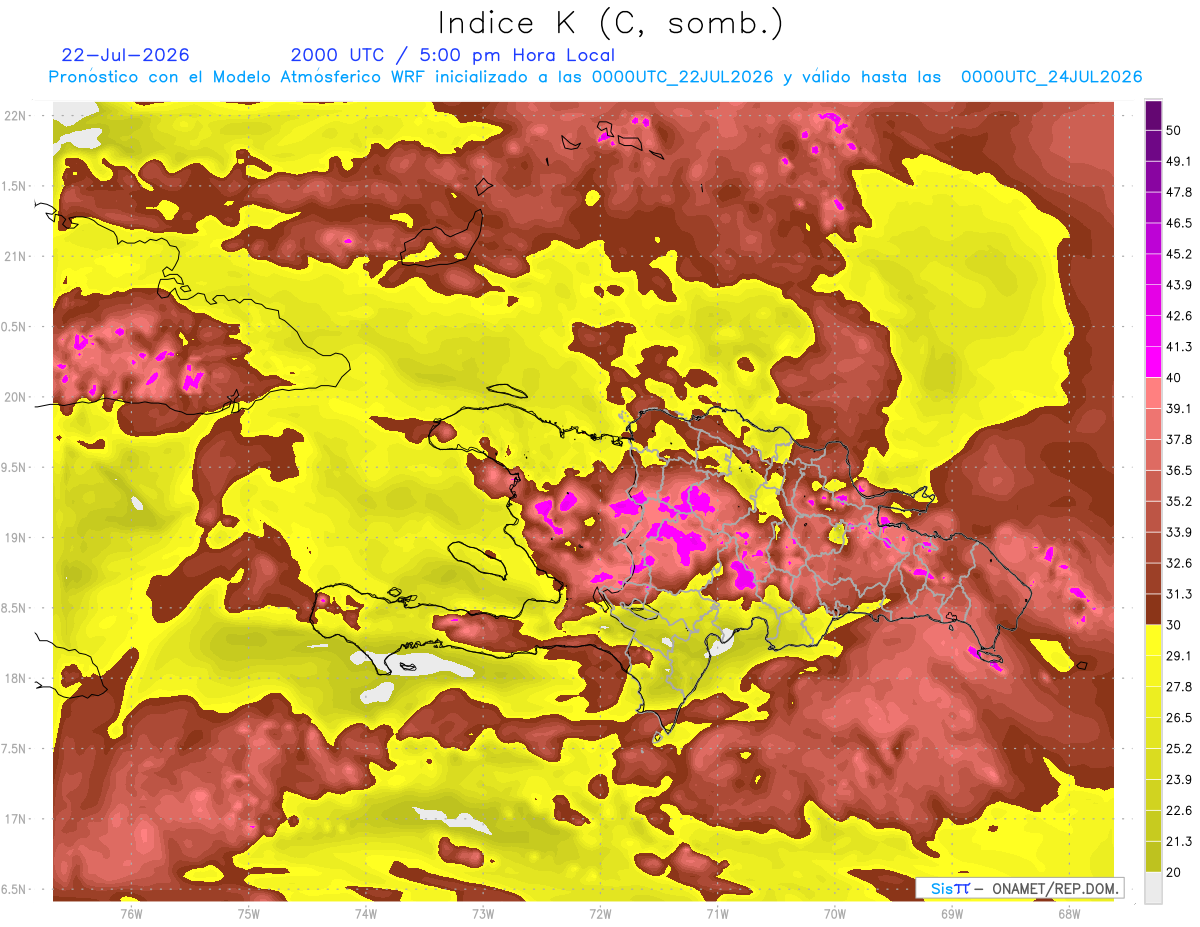Viewport: 1200px width, 927px height.
Task: Click the colorbar value "43.9"
Action: [1179, 285]
